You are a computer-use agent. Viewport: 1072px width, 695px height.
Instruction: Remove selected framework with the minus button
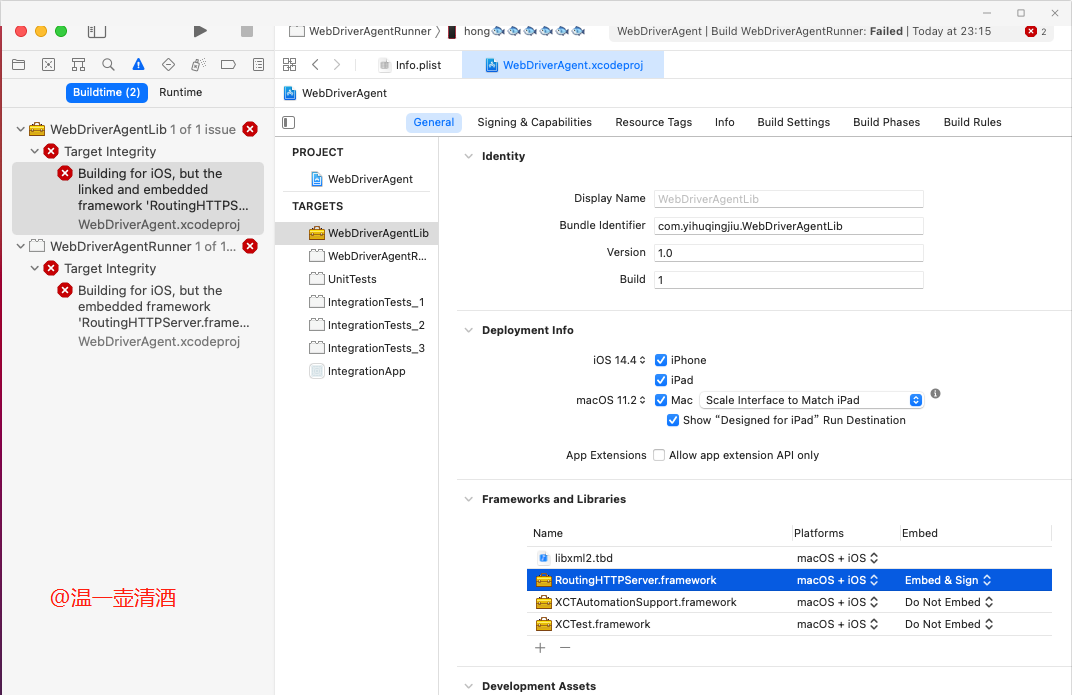(565, 648)
